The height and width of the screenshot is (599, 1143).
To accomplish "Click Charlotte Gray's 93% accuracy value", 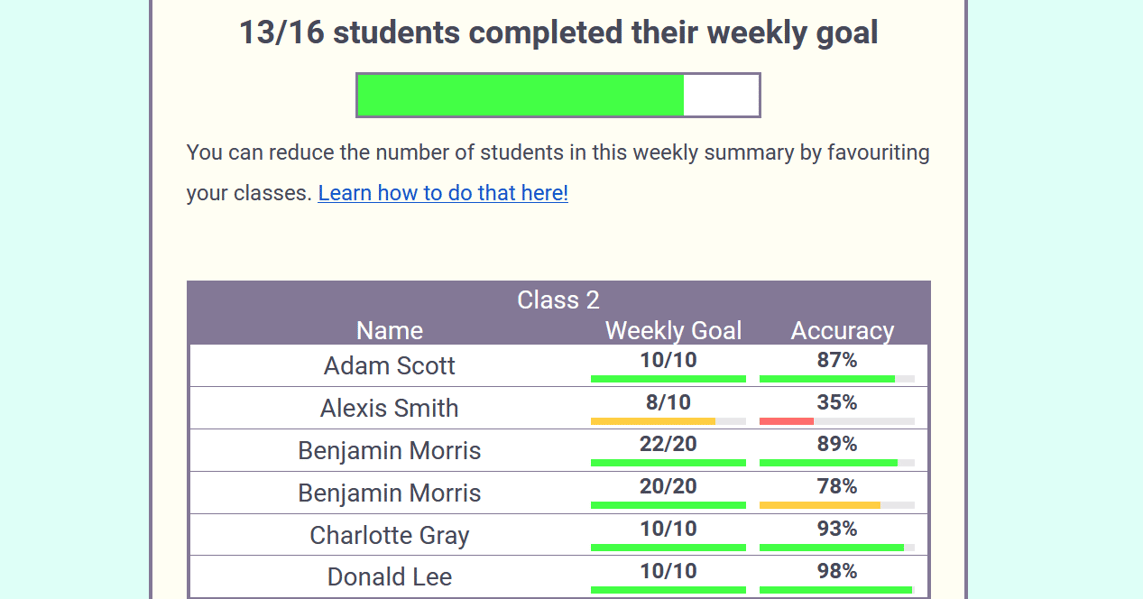I will pyautogui.click(x=837, y=529).
